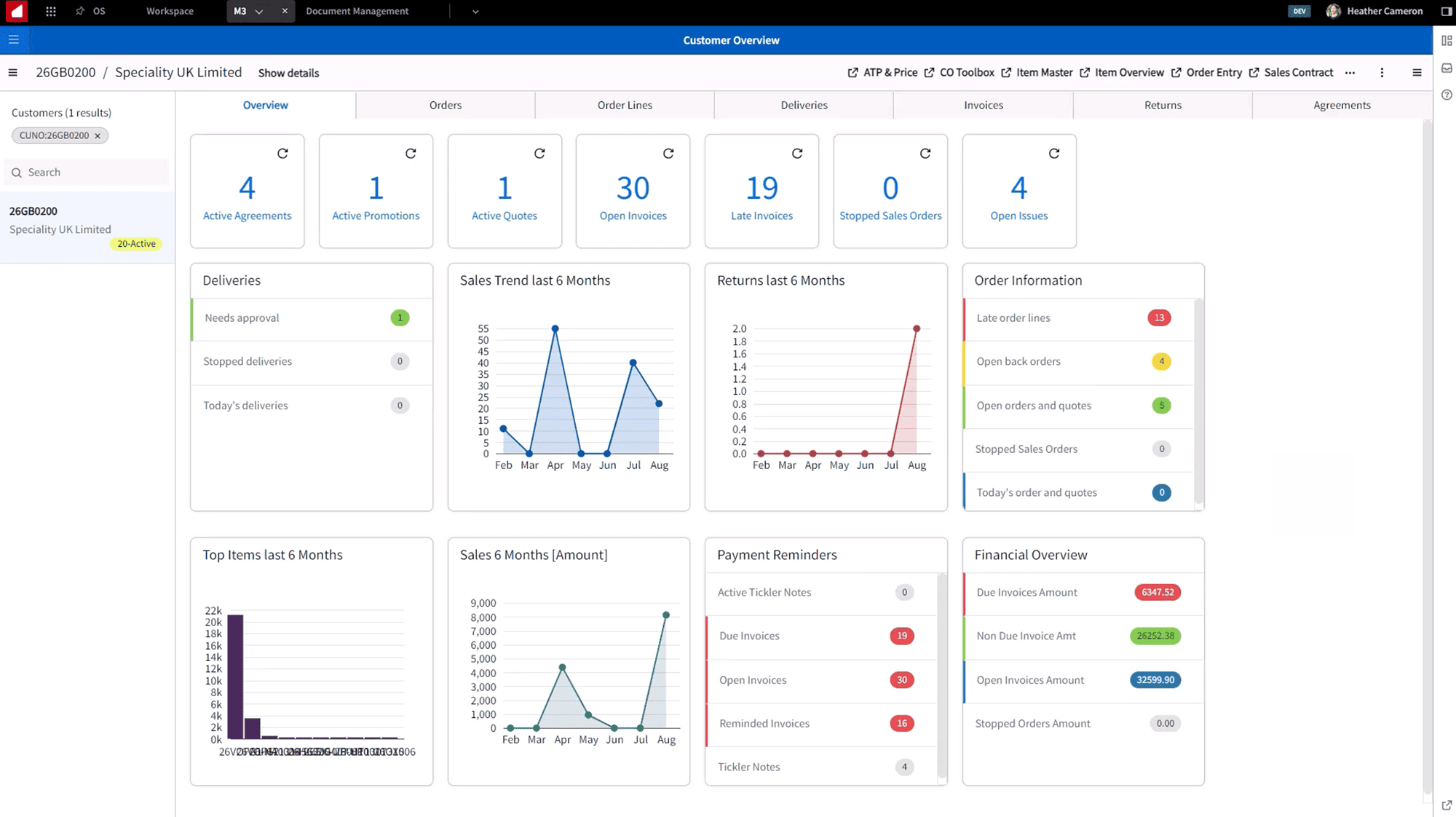This screenshot has width=1456, height=817.
Task: Click the Order Information list scrollbar
Action: click(x=1198, y=400)
